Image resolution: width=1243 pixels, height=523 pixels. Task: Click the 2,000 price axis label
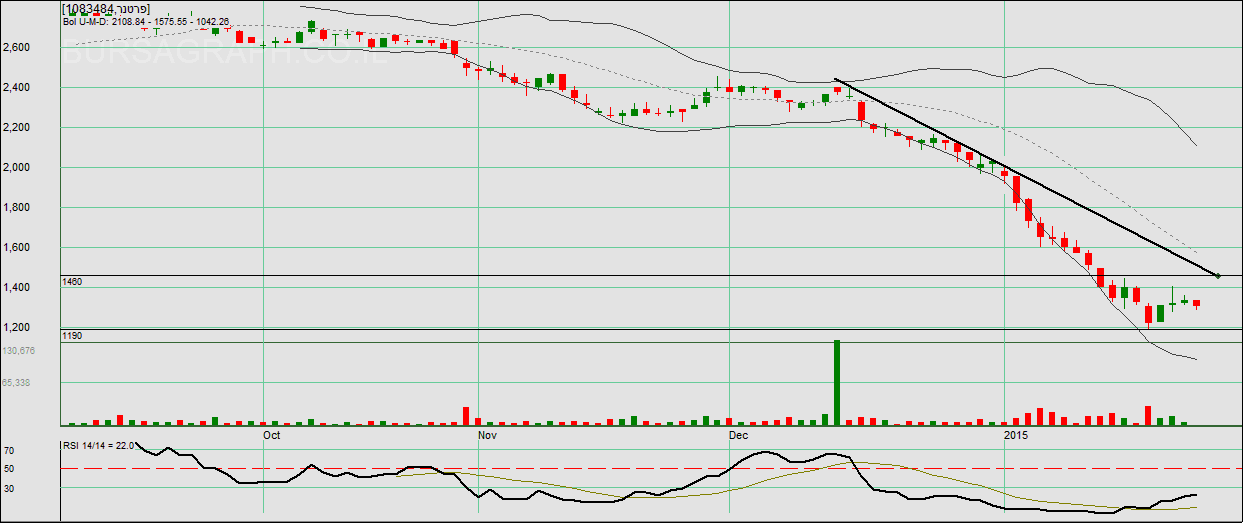(x=17, y=168)
